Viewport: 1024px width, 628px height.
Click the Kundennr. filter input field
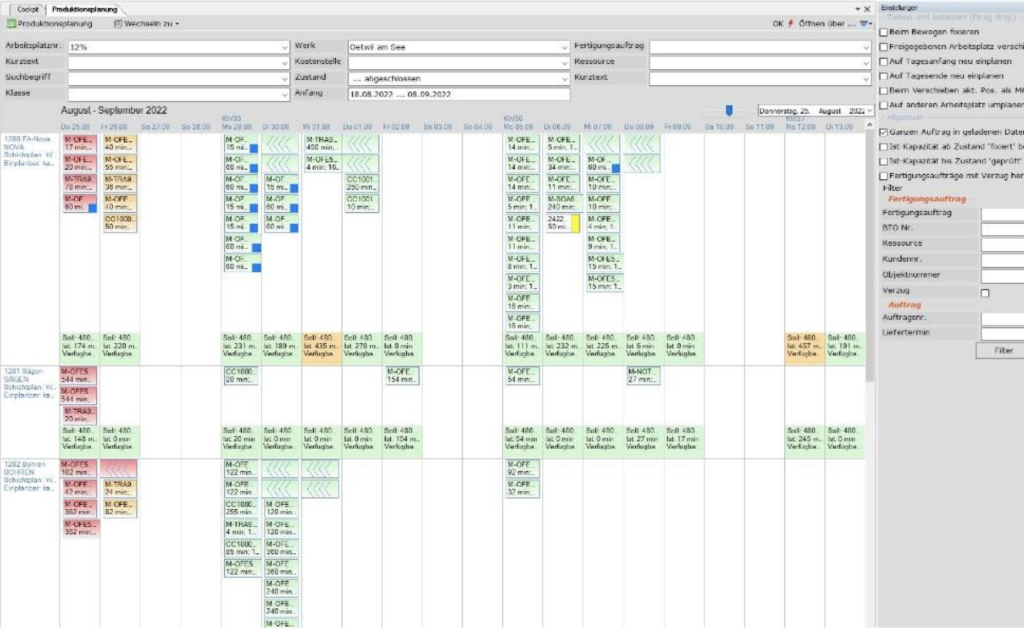(1002, 260)
